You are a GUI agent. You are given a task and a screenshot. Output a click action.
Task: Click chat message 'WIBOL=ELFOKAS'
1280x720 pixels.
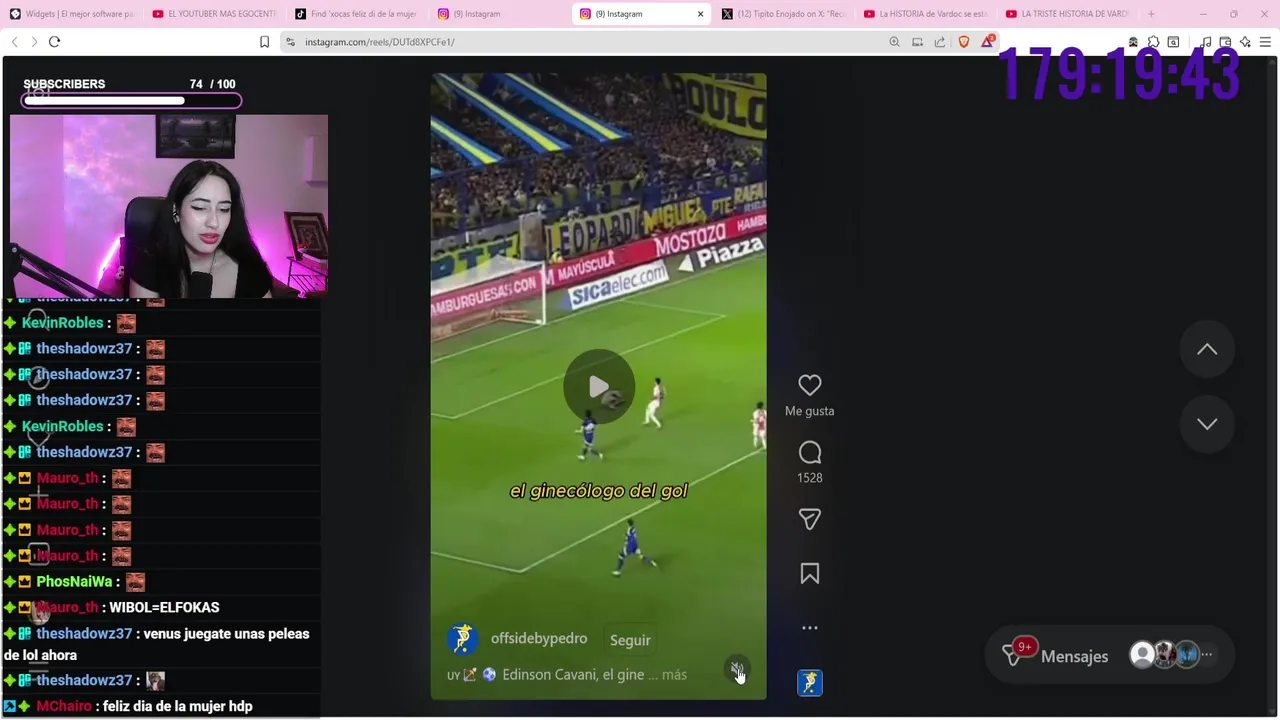point(164,607)
